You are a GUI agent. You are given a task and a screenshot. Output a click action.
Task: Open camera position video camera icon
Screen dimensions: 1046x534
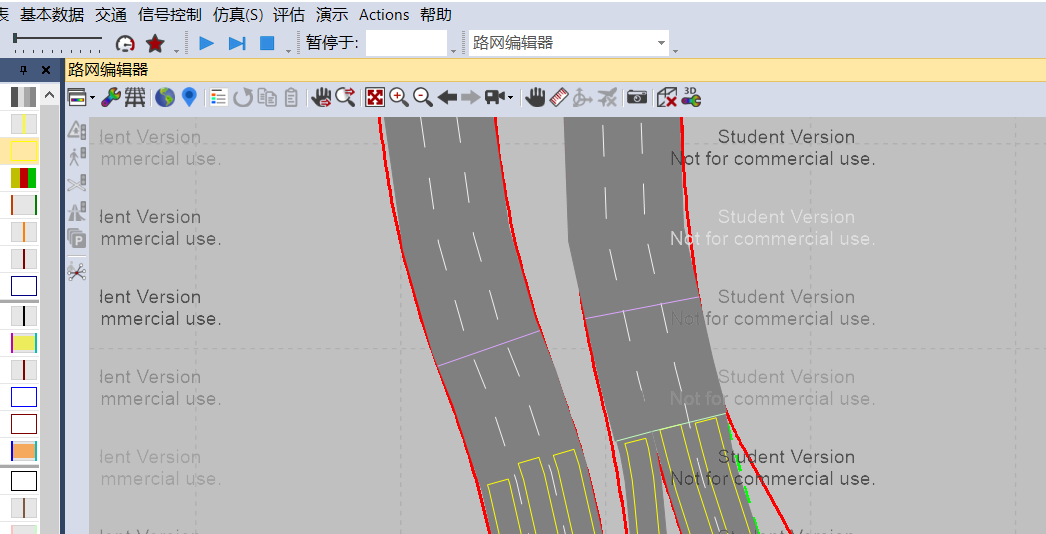[x=495, y=97]
